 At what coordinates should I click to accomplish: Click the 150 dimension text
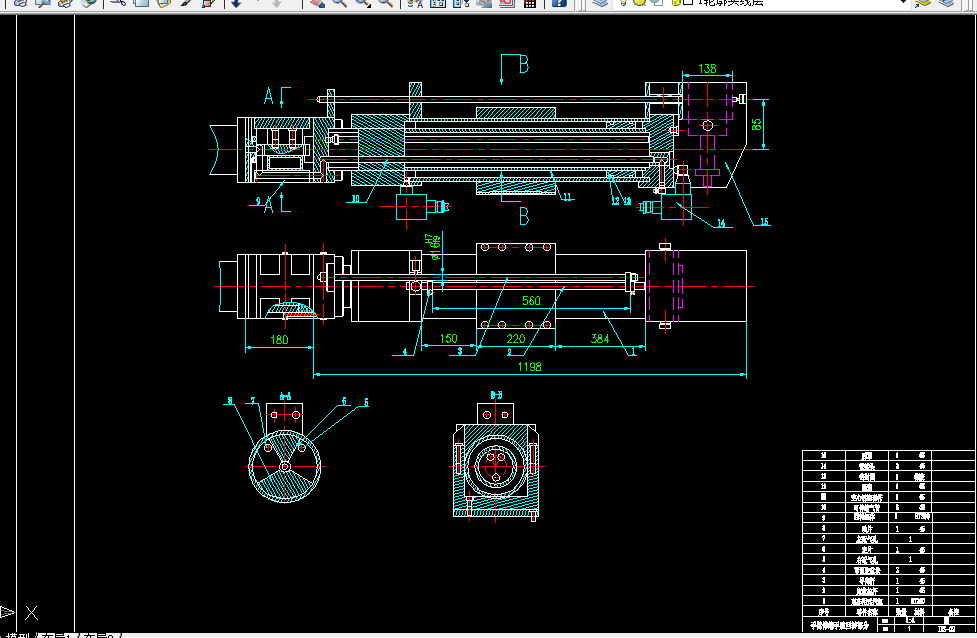pyautogui.click(x=449, y=338)
